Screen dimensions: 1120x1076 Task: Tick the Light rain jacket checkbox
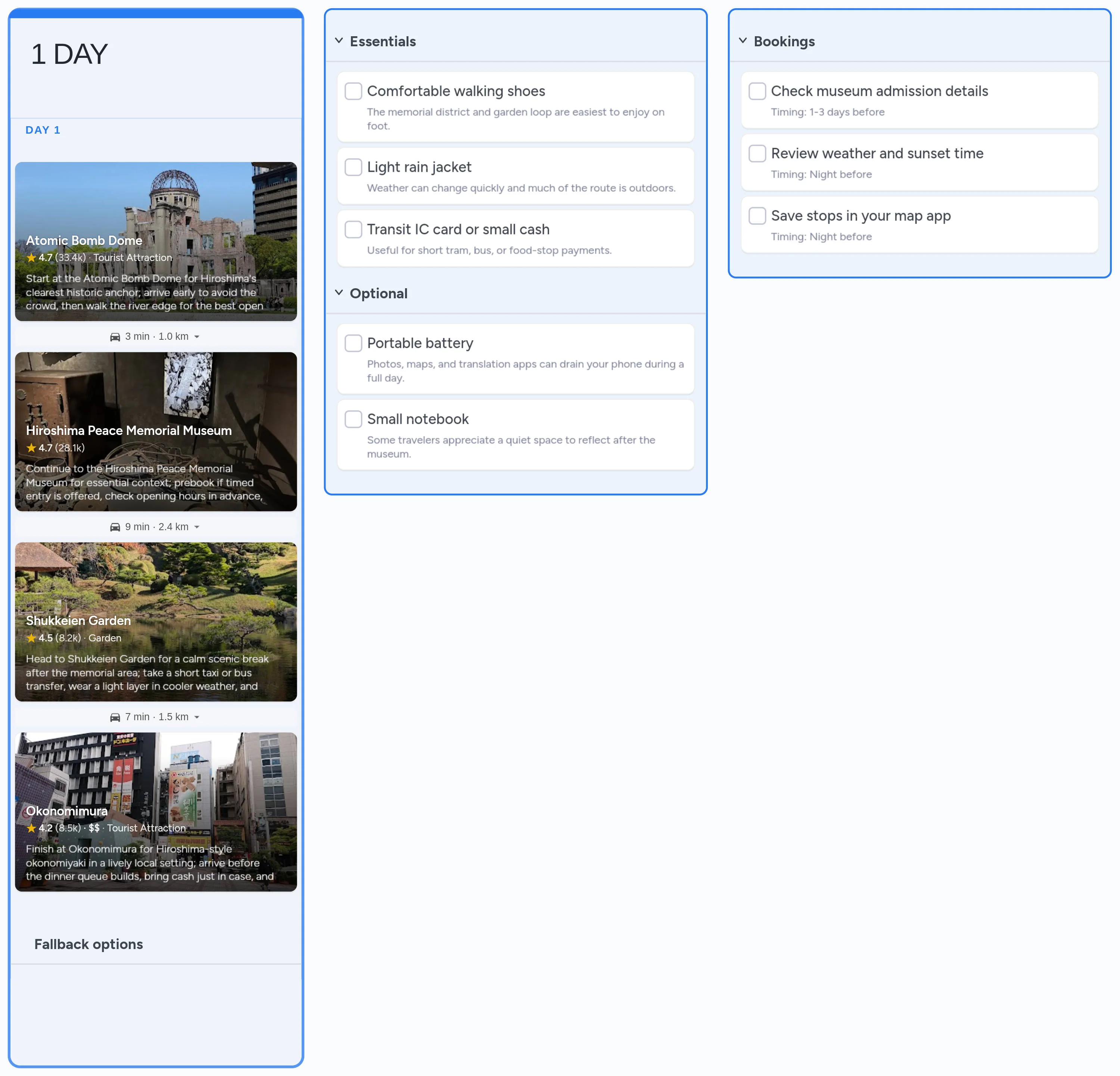353,167
